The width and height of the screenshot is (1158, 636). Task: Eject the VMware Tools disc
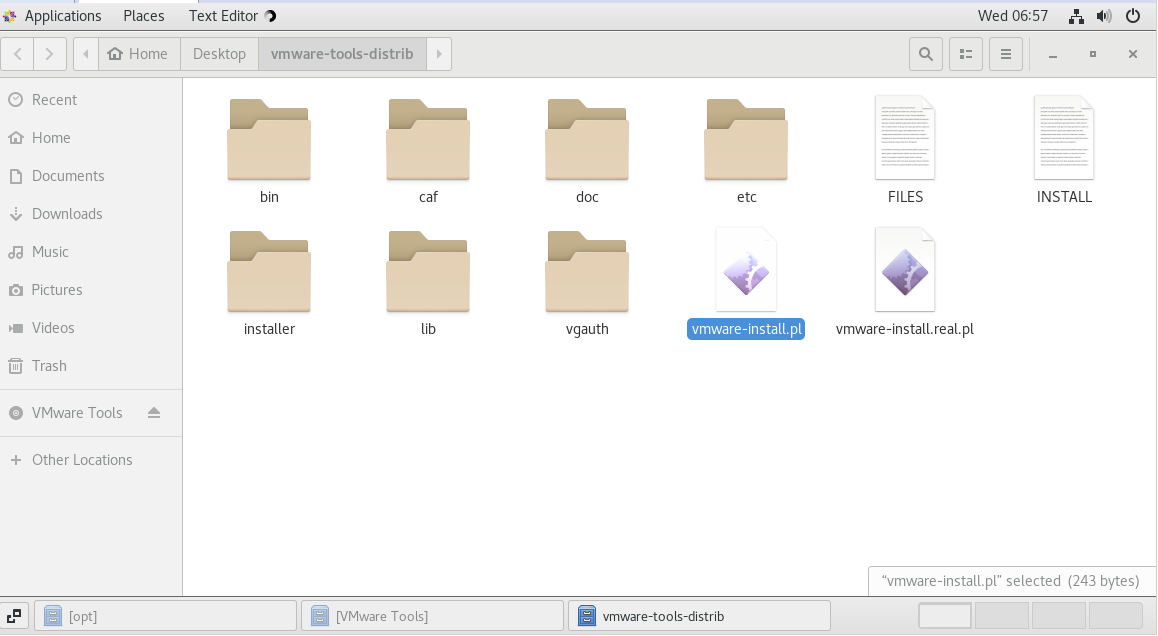[x=154, y=413]
